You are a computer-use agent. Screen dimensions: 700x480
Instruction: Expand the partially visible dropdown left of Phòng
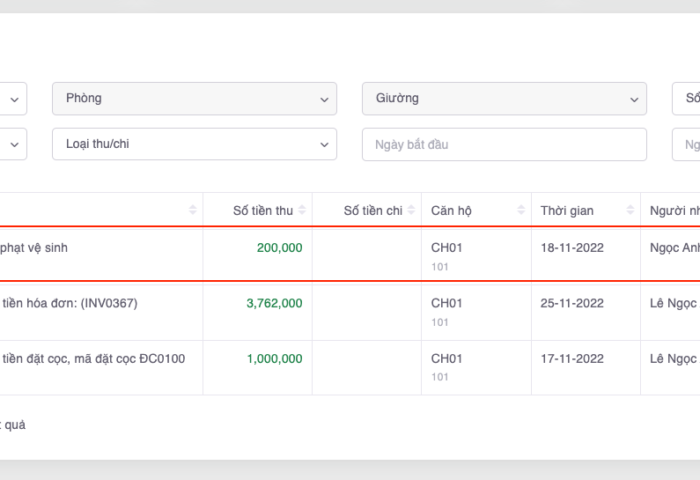[14, 98]
